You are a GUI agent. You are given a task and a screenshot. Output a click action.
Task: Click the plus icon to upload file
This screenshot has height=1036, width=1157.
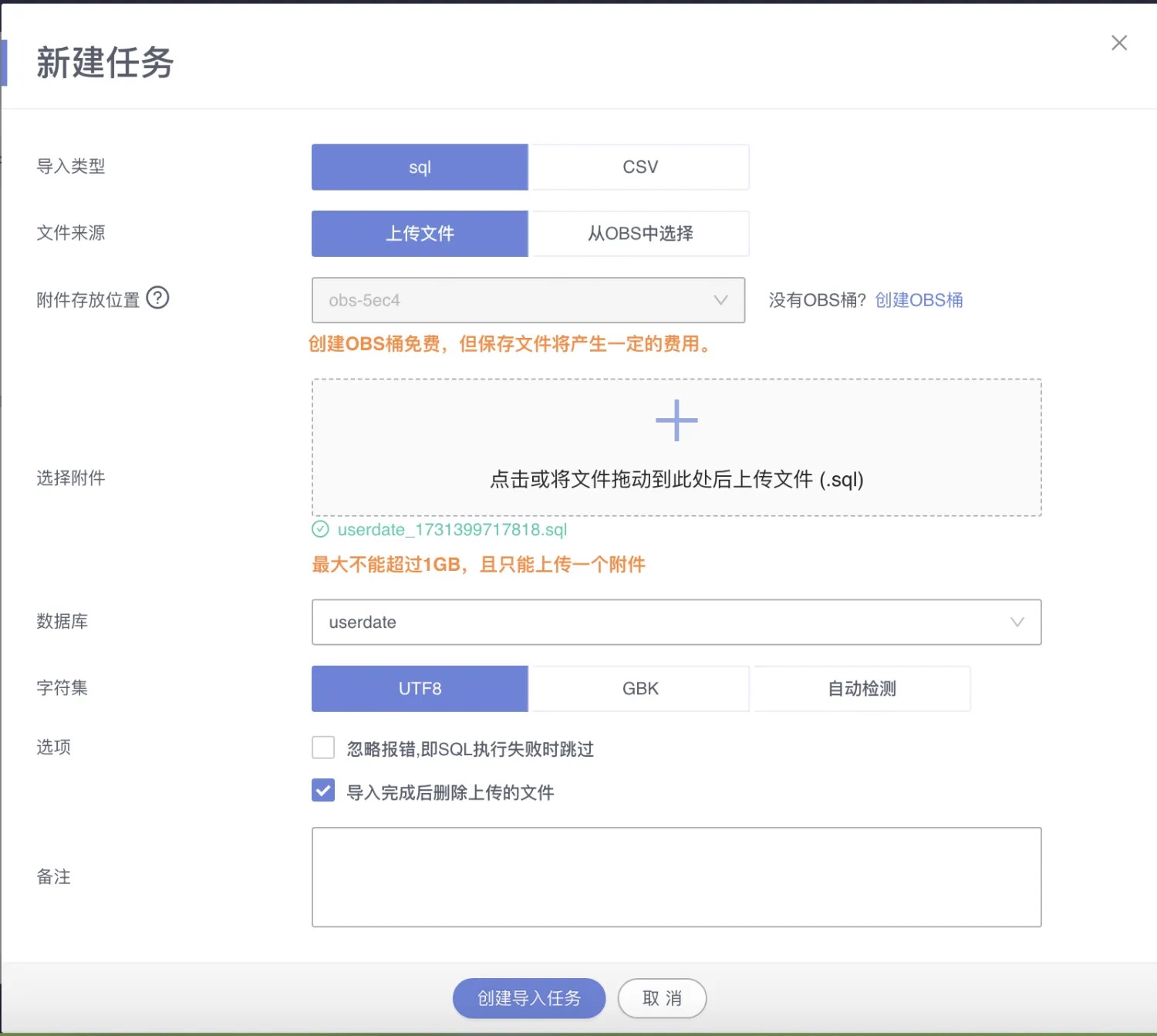point(676,420)
